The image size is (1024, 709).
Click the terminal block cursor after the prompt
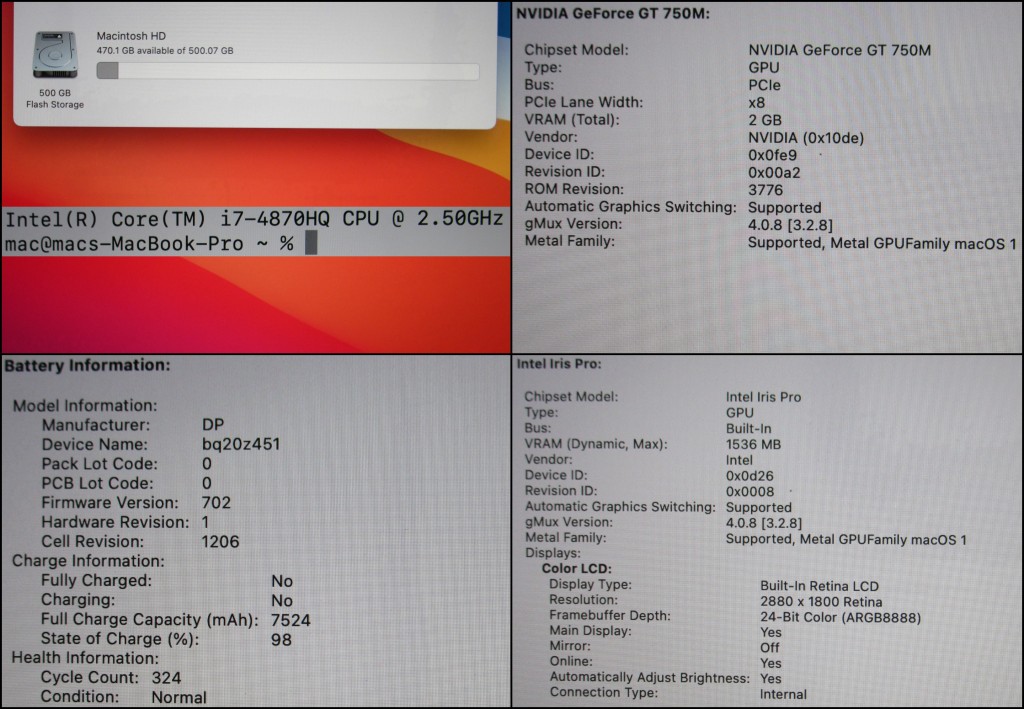pos(311,243)
